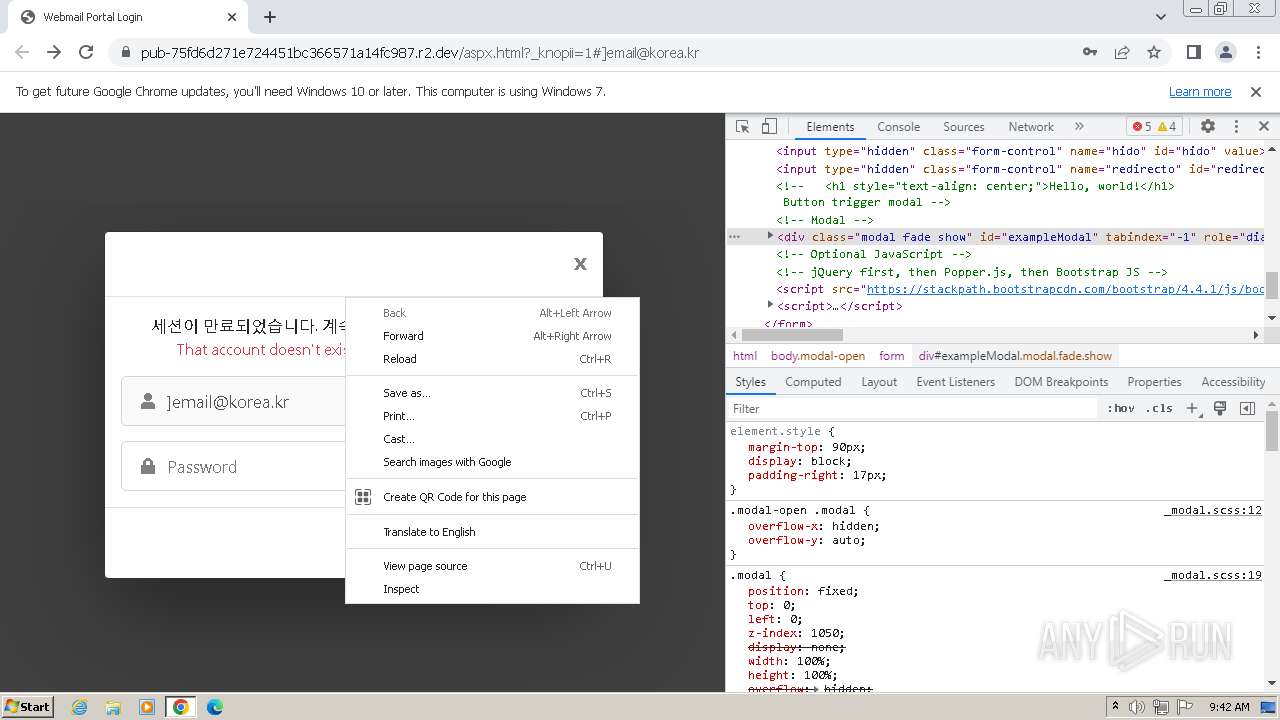
Task: Open the side panel icon
Action: (x=1193, y=52)
